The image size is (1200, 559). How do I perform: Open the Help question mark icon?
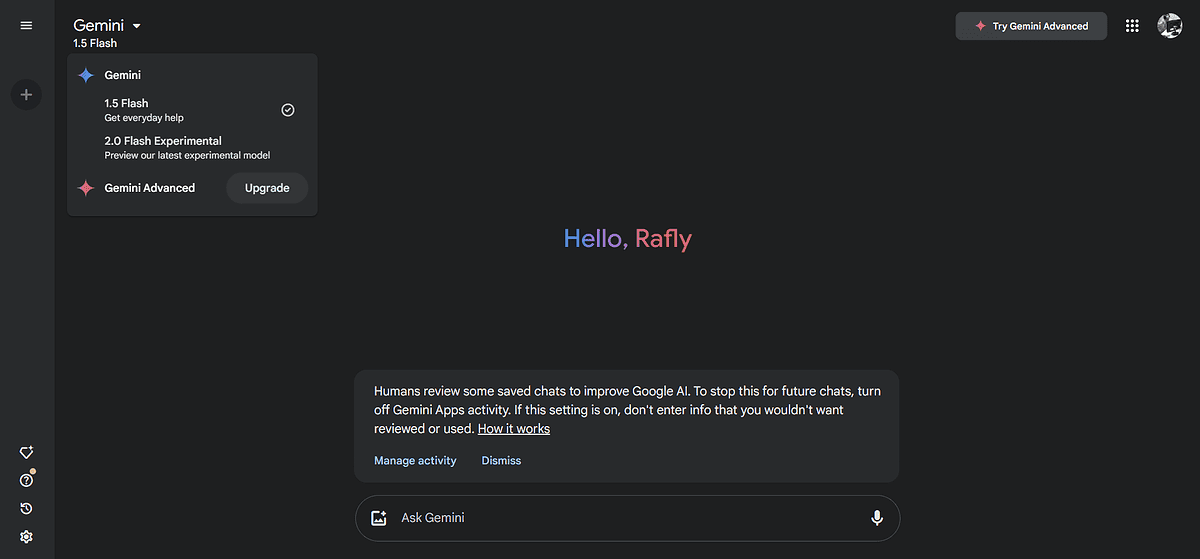(x=26, y=481)
